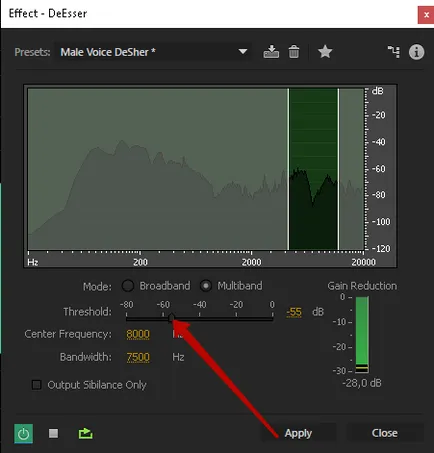Close the DeEsser effect dialog

pyautogui.click(x=385, y=433)
